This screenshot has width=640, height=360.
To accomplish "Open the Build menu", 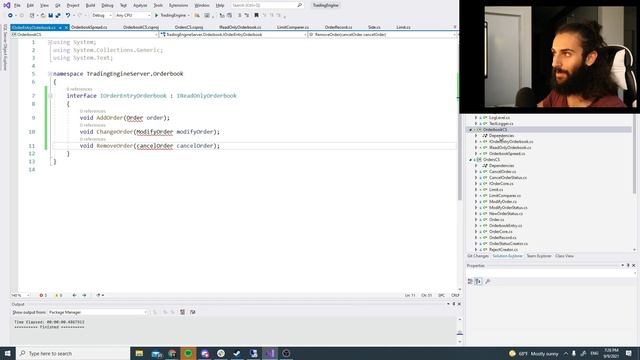I will pos(90,5).
